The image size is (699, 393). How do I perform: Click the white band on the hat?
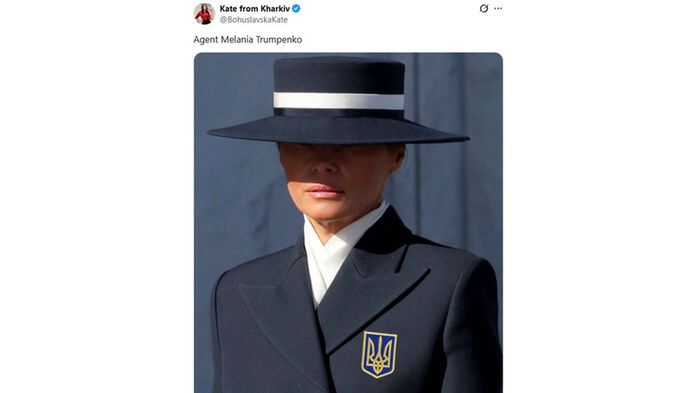click(339, 101)
